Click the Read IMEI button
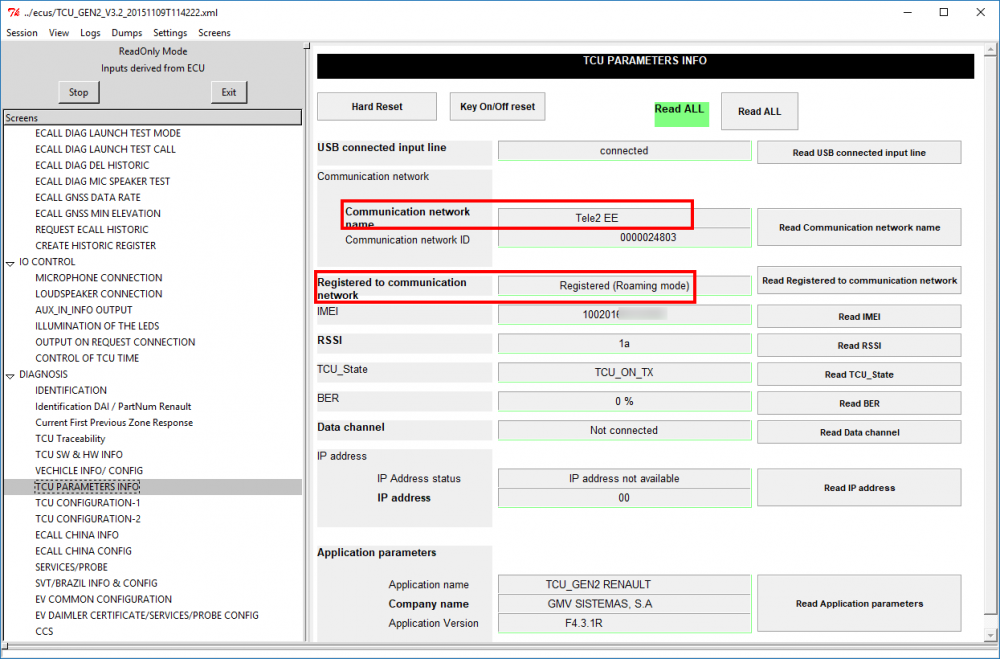The width and height of the screenshot is (1000, 659). (x=859, y=316)
